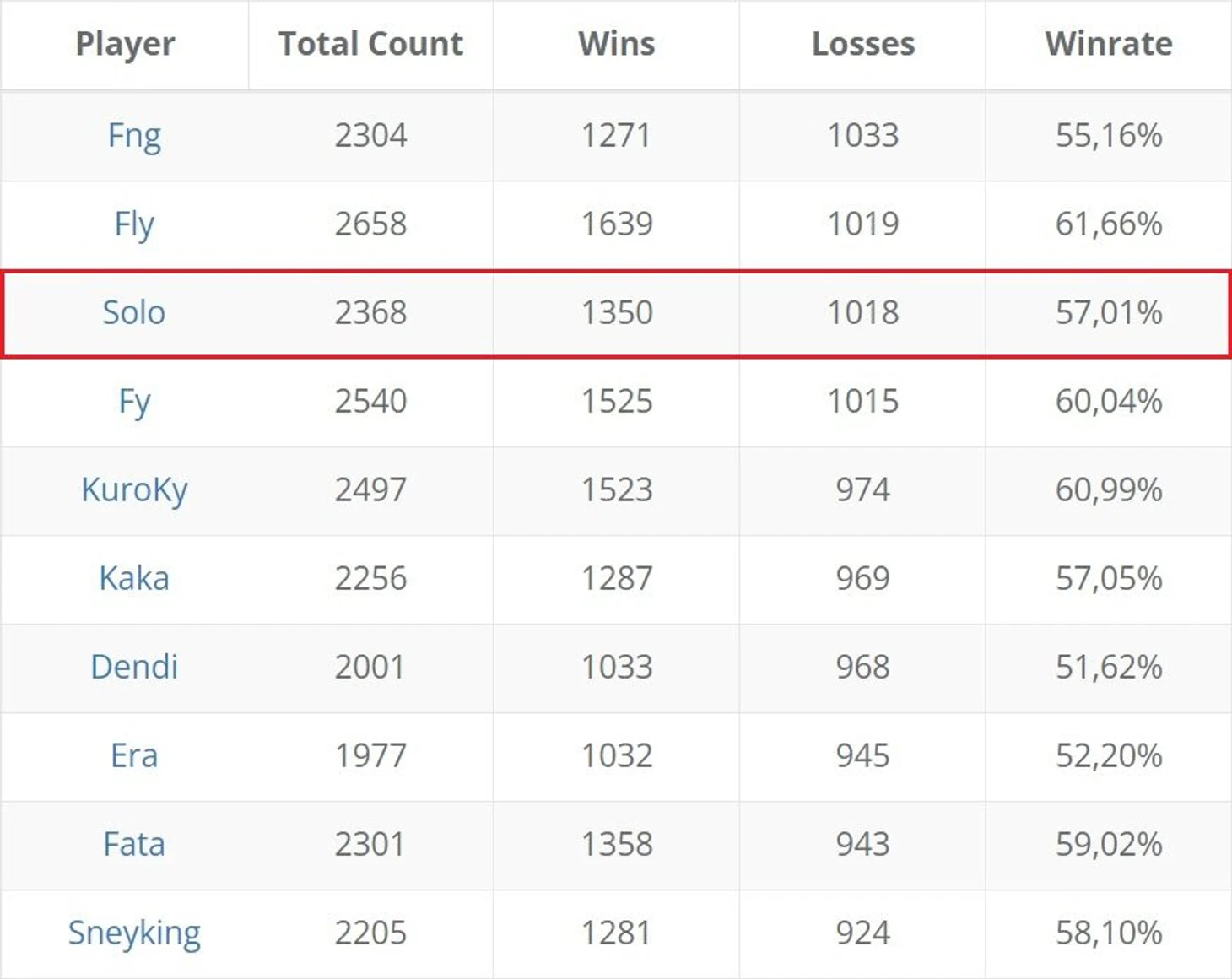
Task: Click the Wins column header
Action: [616, 44]
